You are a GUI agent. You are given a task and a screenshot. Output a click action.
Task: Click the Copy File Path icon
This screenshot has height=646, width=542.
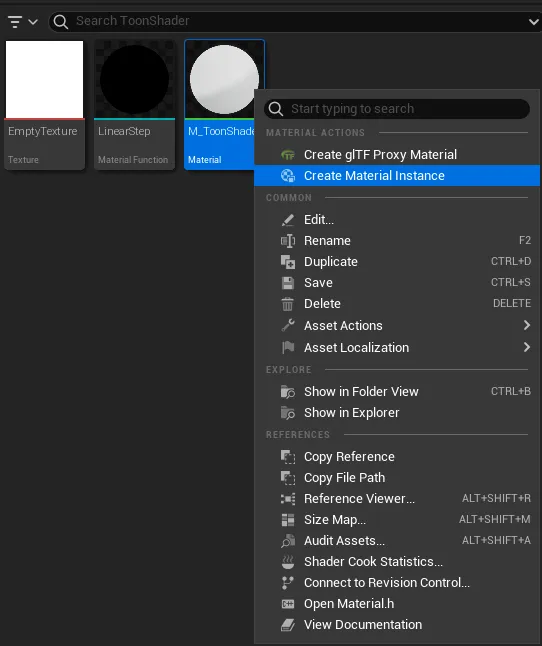pyautogui.click(x=288, y=478)
